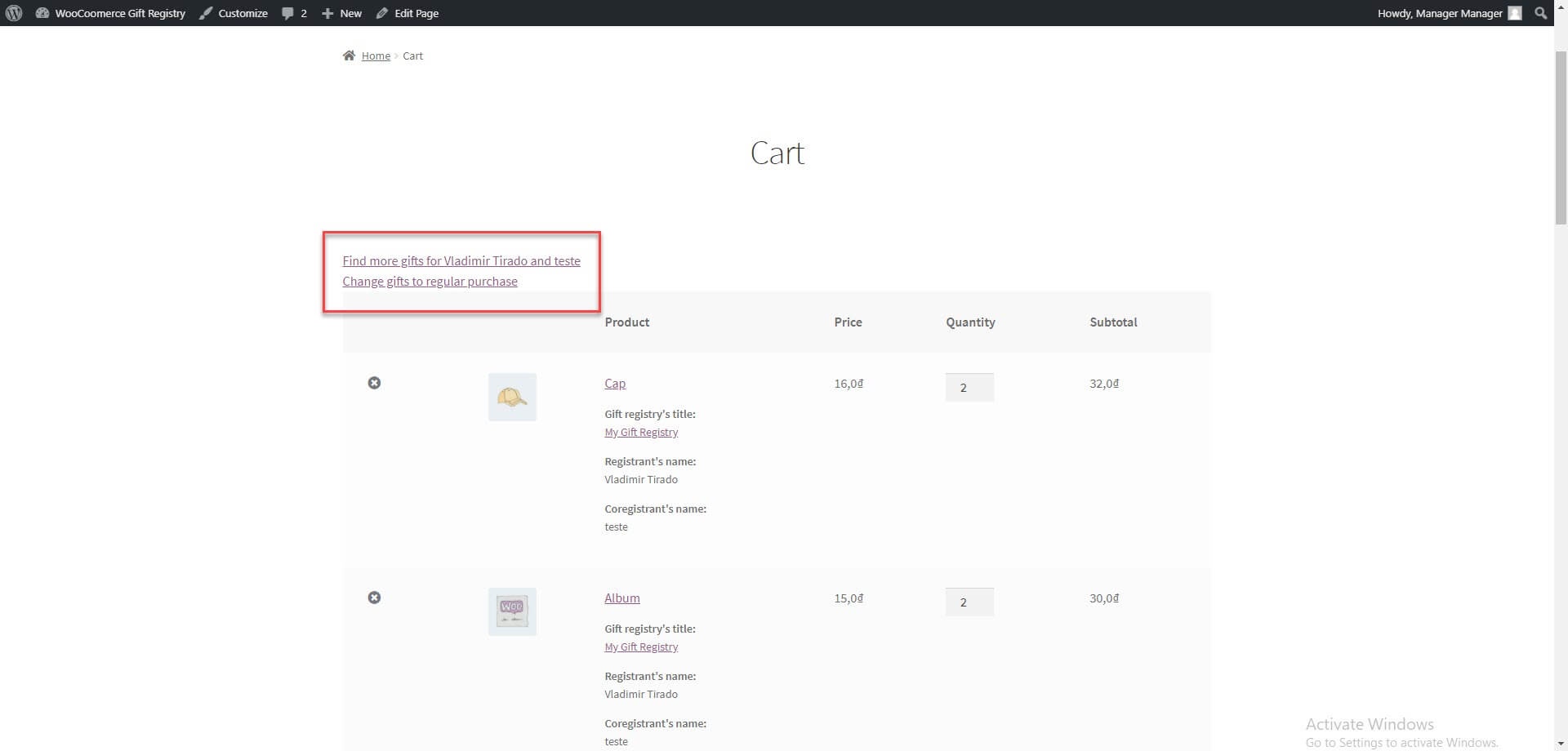Click Find more gifts for Vladimir Tirado link
The image size is (1568, 751).
tap(461, 261)
